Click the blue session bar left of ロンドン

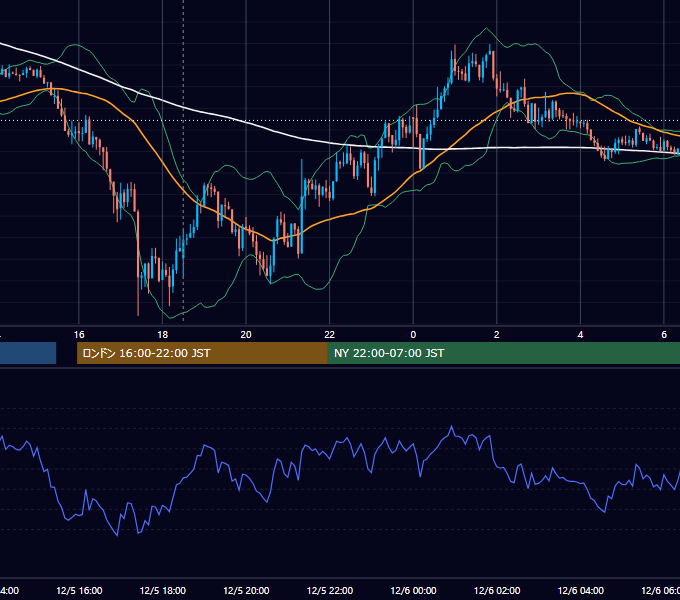tap(28, 353)
